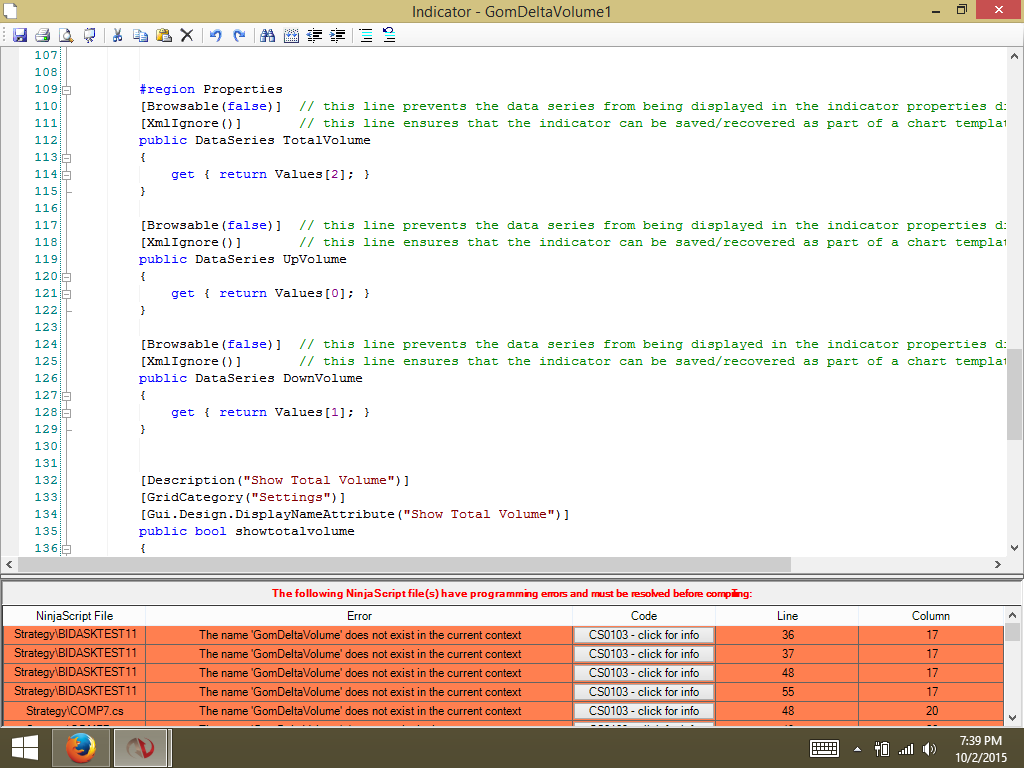
Task: Collapse the showtotalvolume block at line 136
Action: [67, 549]
